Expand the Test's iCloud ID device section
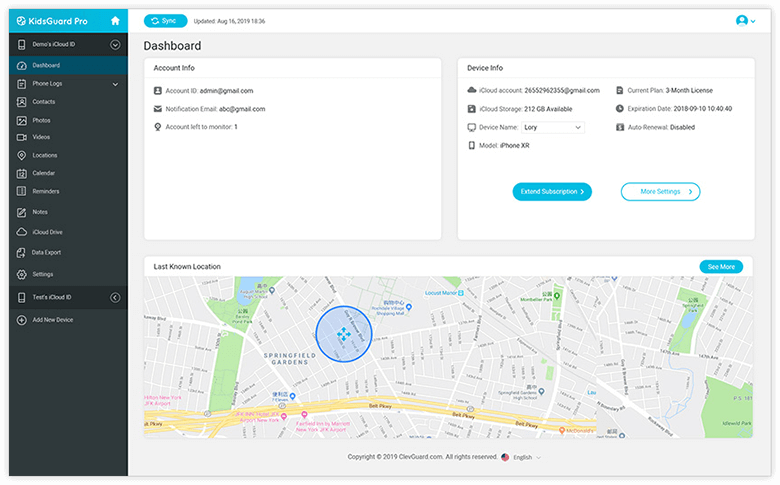 [x=115, y=297]
